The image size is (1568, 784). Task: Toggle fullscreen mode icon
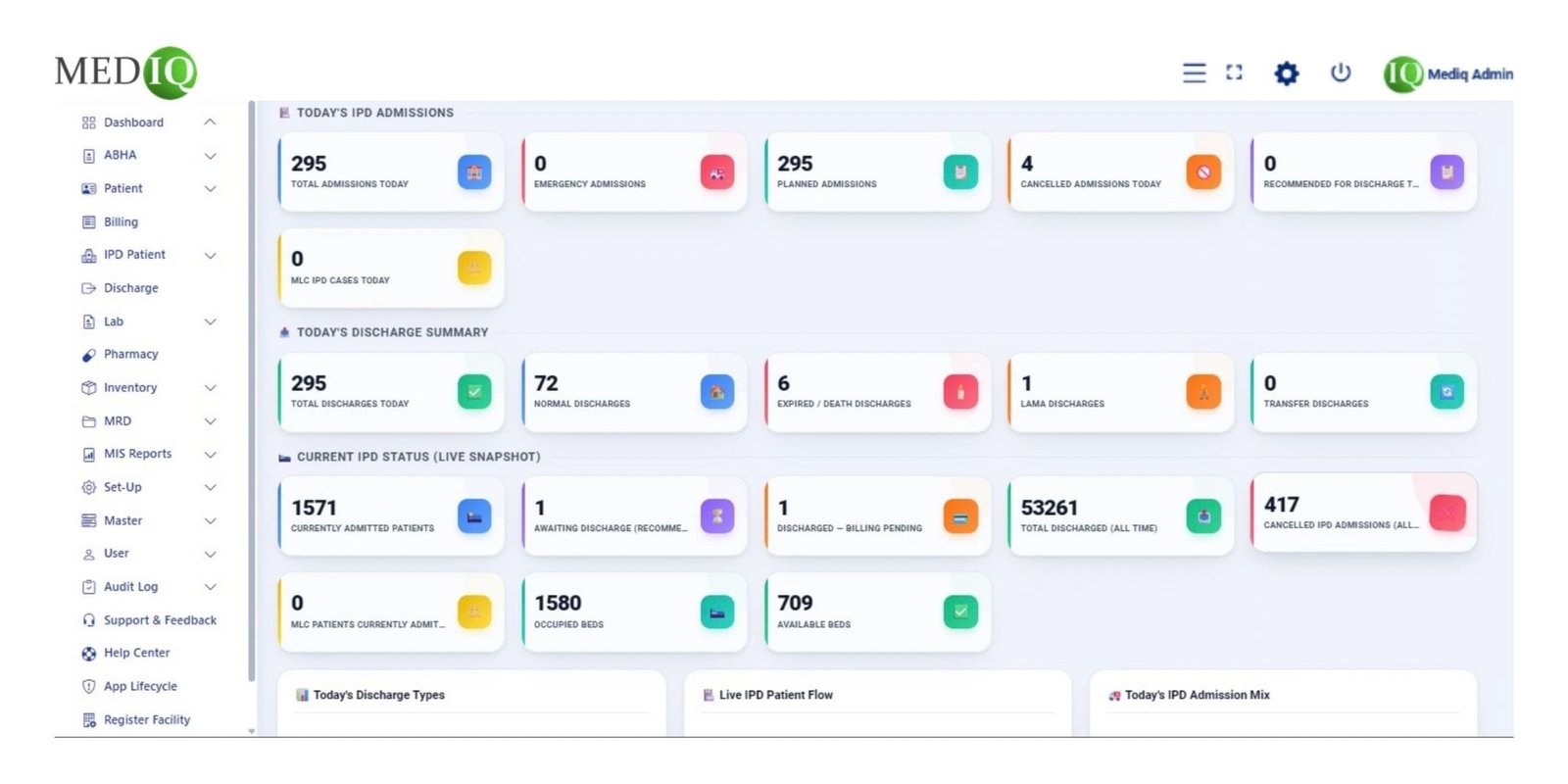pyautogui.click(x=1234, y=73)
